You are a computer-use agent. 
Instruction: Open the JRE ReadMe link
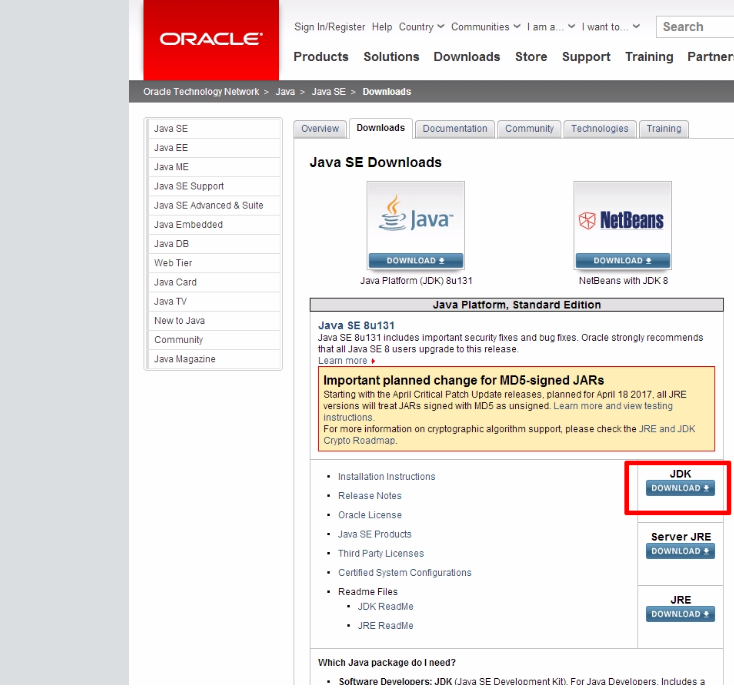click(x=385, y=626)
